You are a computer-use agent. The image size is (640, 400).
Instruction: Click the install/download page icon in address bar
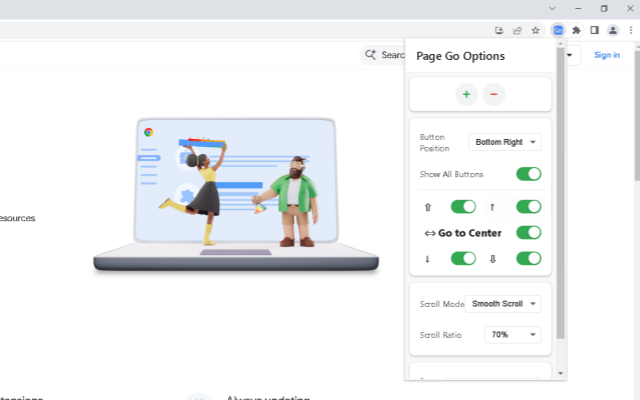(499, 30)
